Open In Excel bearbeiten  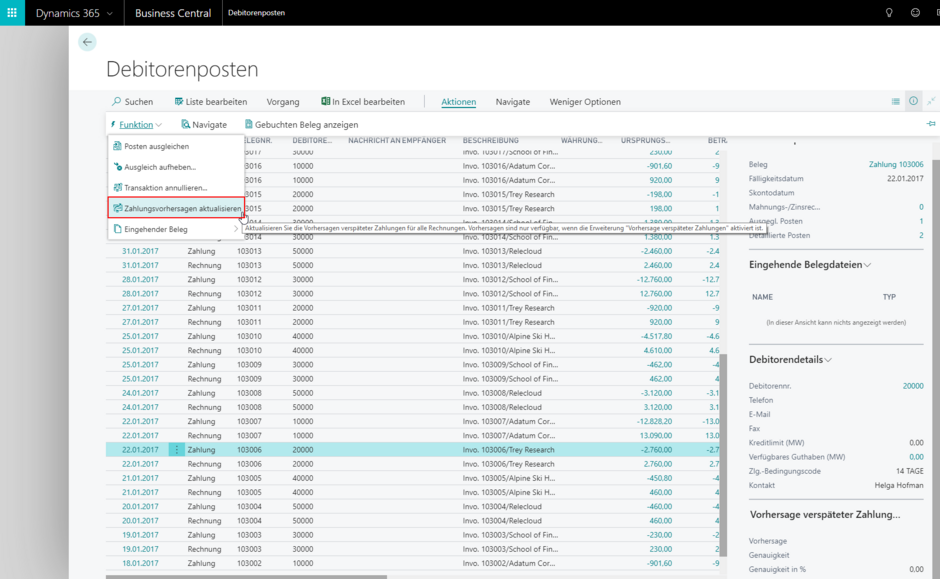363,102
